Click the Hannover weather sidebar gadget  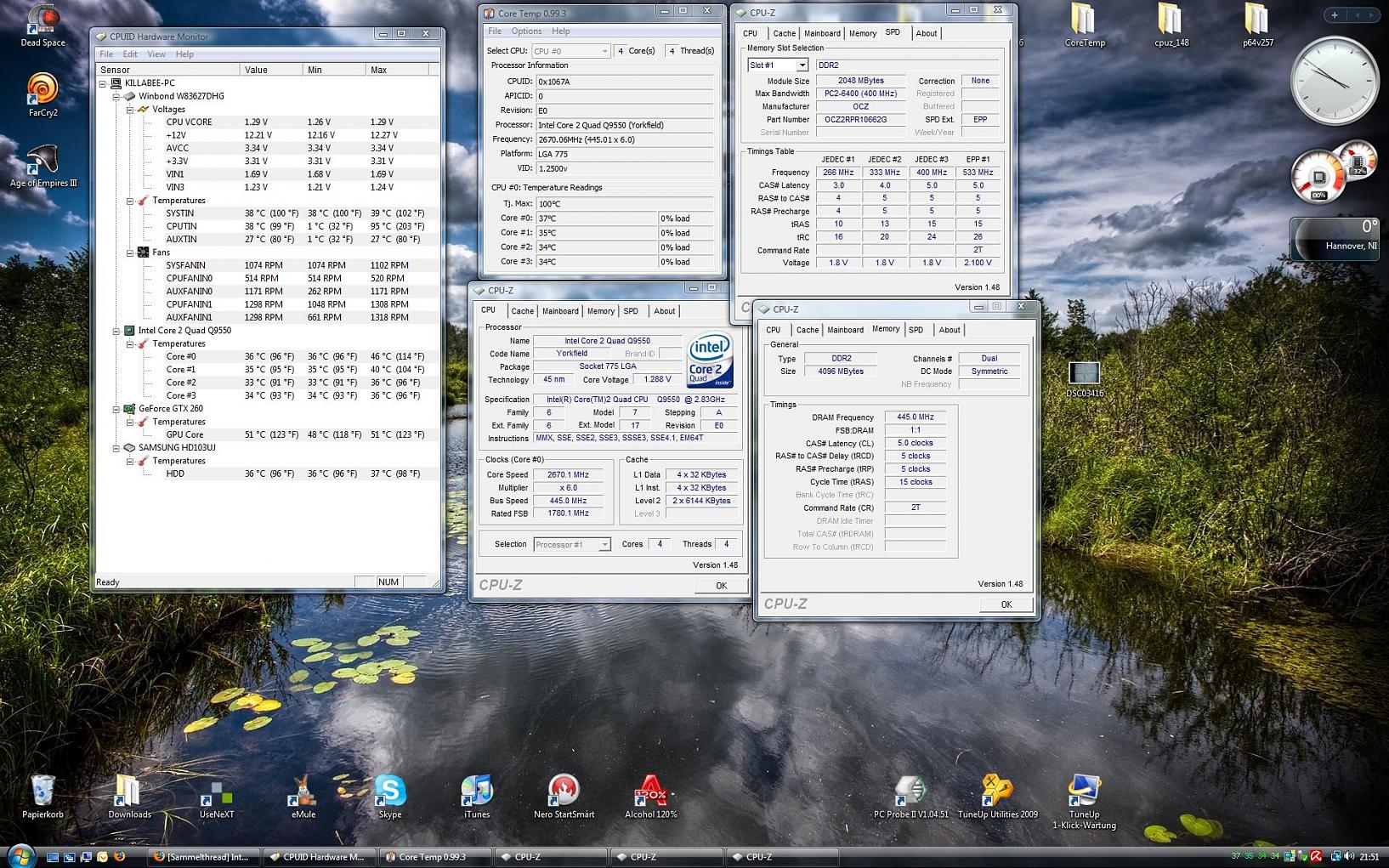[1333, 238]
